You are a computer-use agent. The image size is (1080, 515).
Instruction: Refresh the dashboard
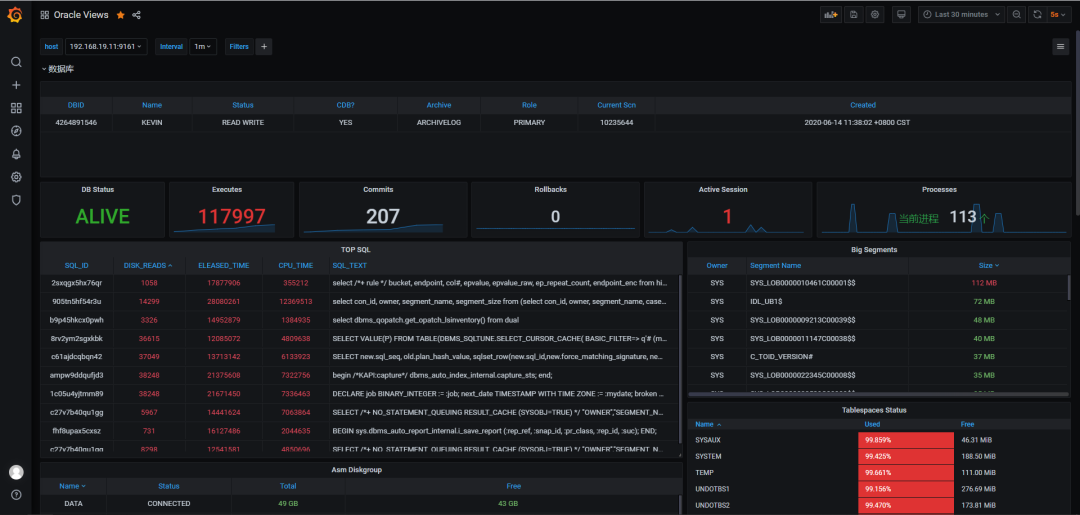1037,14
